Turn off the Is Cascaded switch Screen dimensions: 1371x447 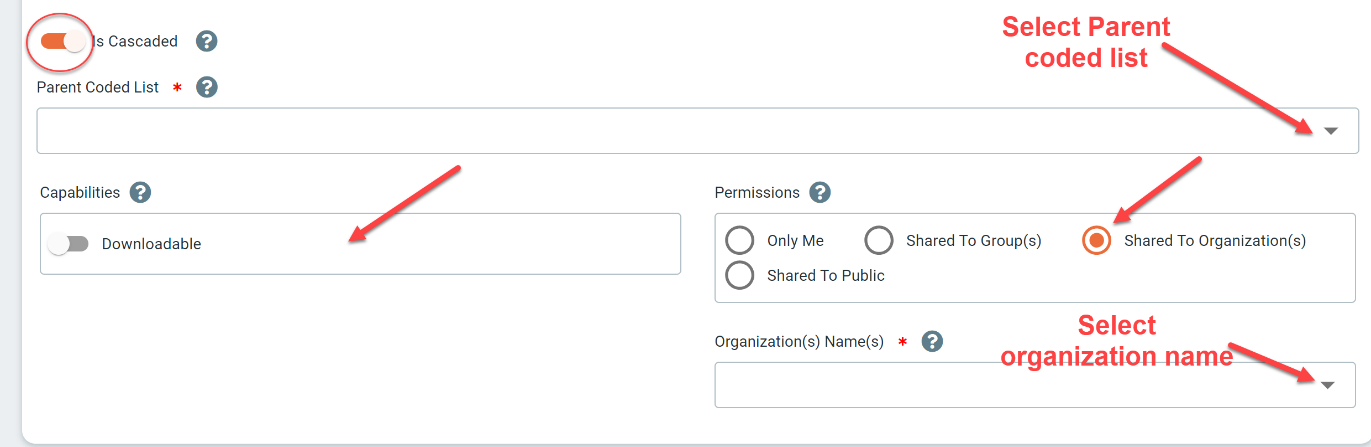(63, 41)
